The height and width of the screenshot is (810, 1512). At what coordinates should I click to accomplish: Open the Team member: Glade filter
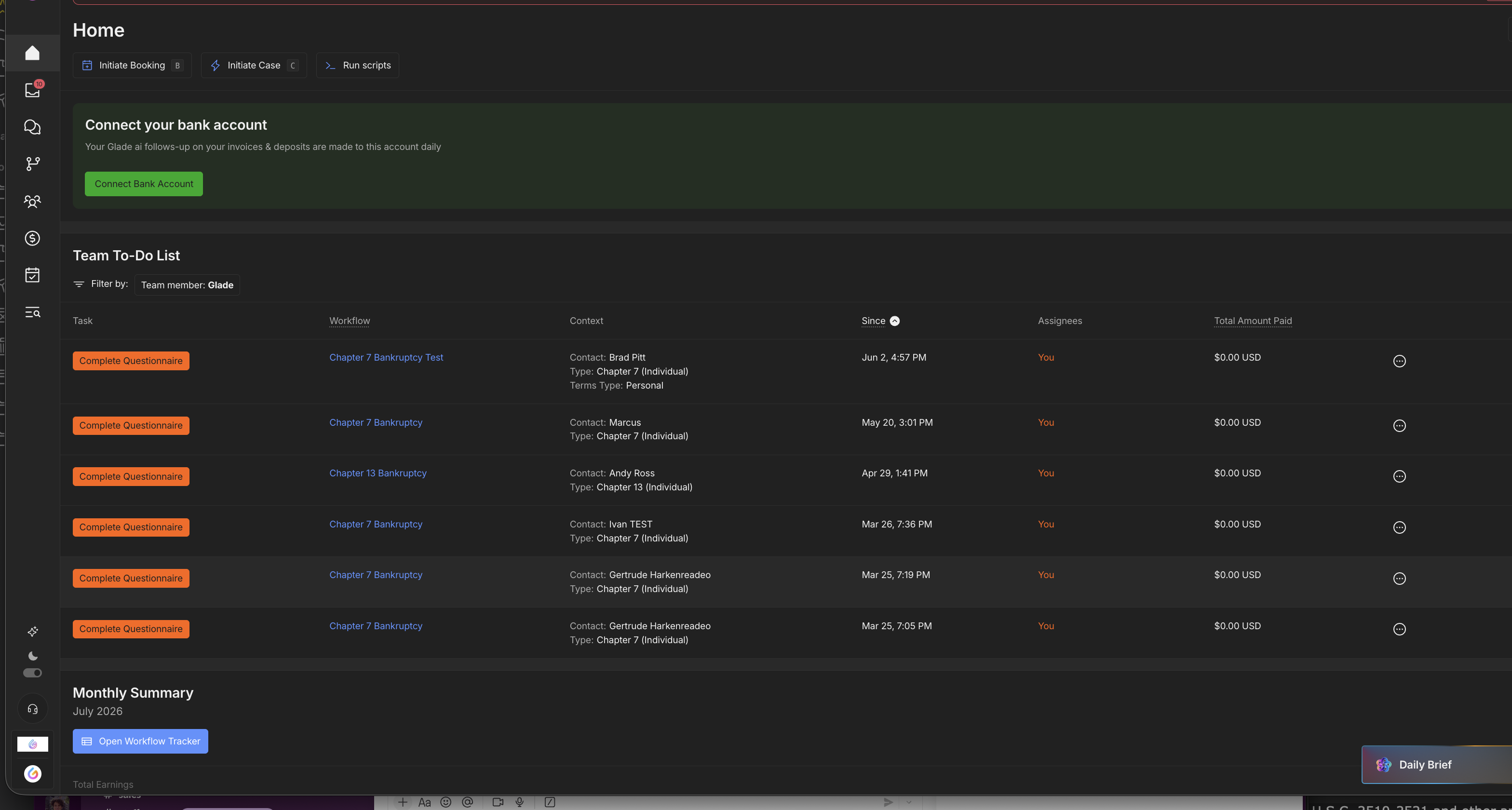pos(187,284)
